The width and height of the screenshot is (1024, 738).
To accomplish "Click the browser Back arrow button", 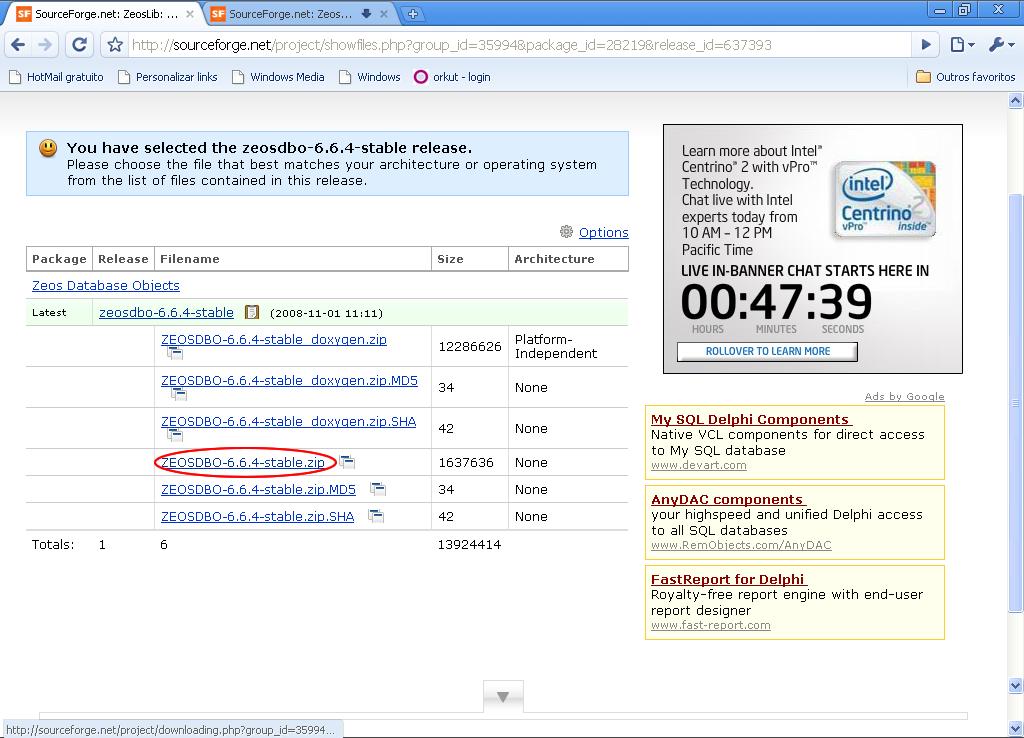I will [x=18, y=45].
